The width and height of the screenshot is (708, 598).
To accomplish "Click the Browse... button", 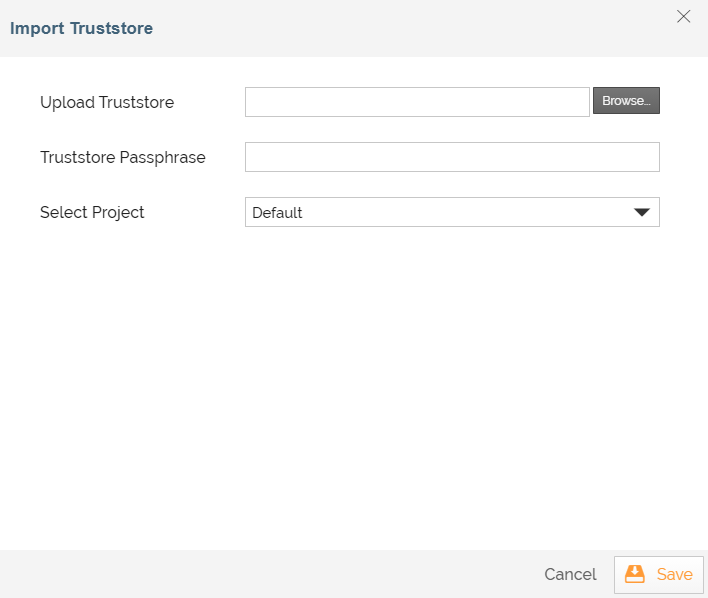I will [626, 100].
